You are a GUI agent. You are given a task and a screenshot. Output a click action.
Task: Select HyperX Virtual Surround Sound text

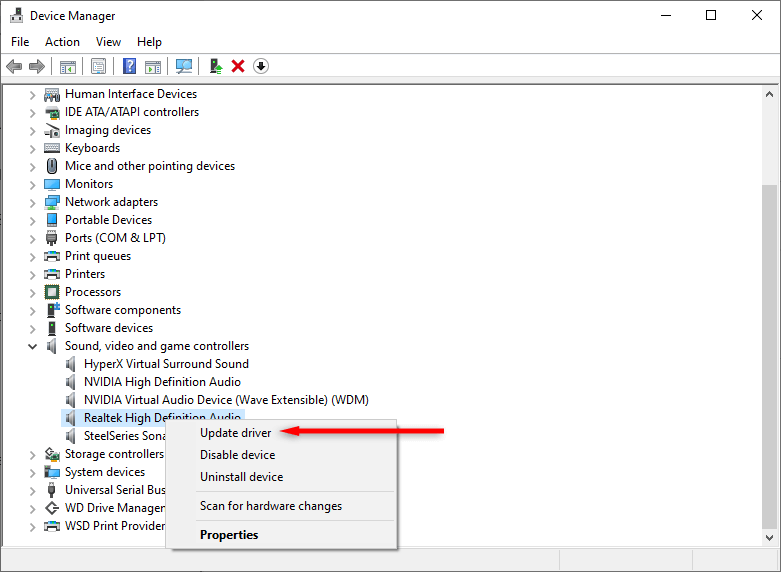click(x=166, y=364)
